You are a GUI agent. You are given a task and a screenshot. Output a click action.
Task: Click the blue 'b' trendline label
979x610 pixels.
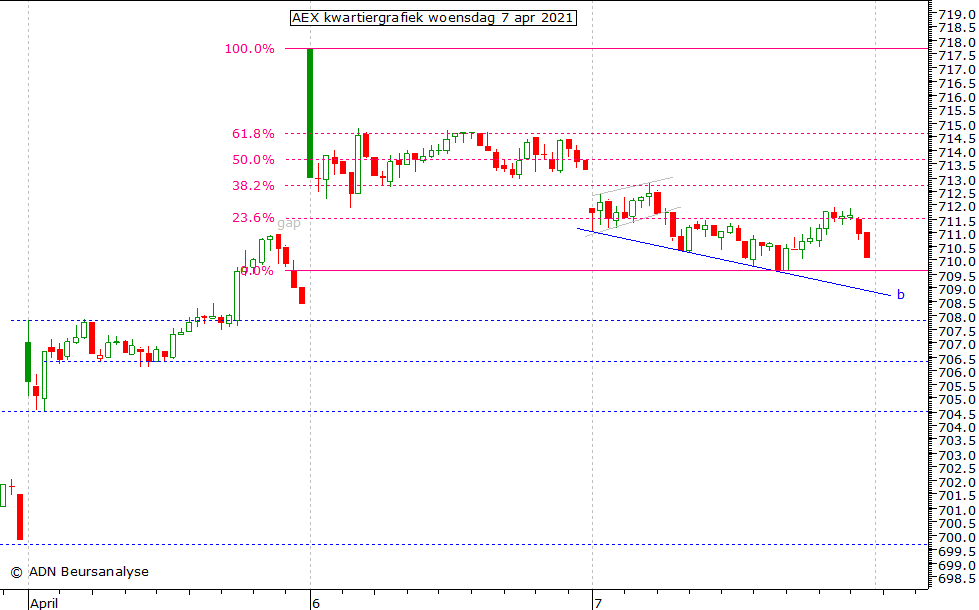[900, 294]
